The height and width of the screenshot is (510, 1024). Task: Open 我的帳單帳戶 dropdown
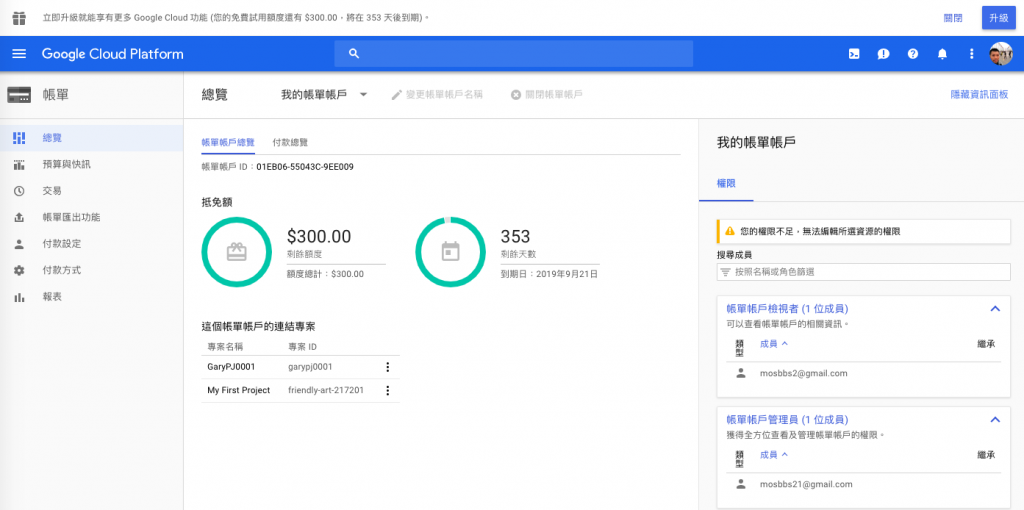click(325, 95)
